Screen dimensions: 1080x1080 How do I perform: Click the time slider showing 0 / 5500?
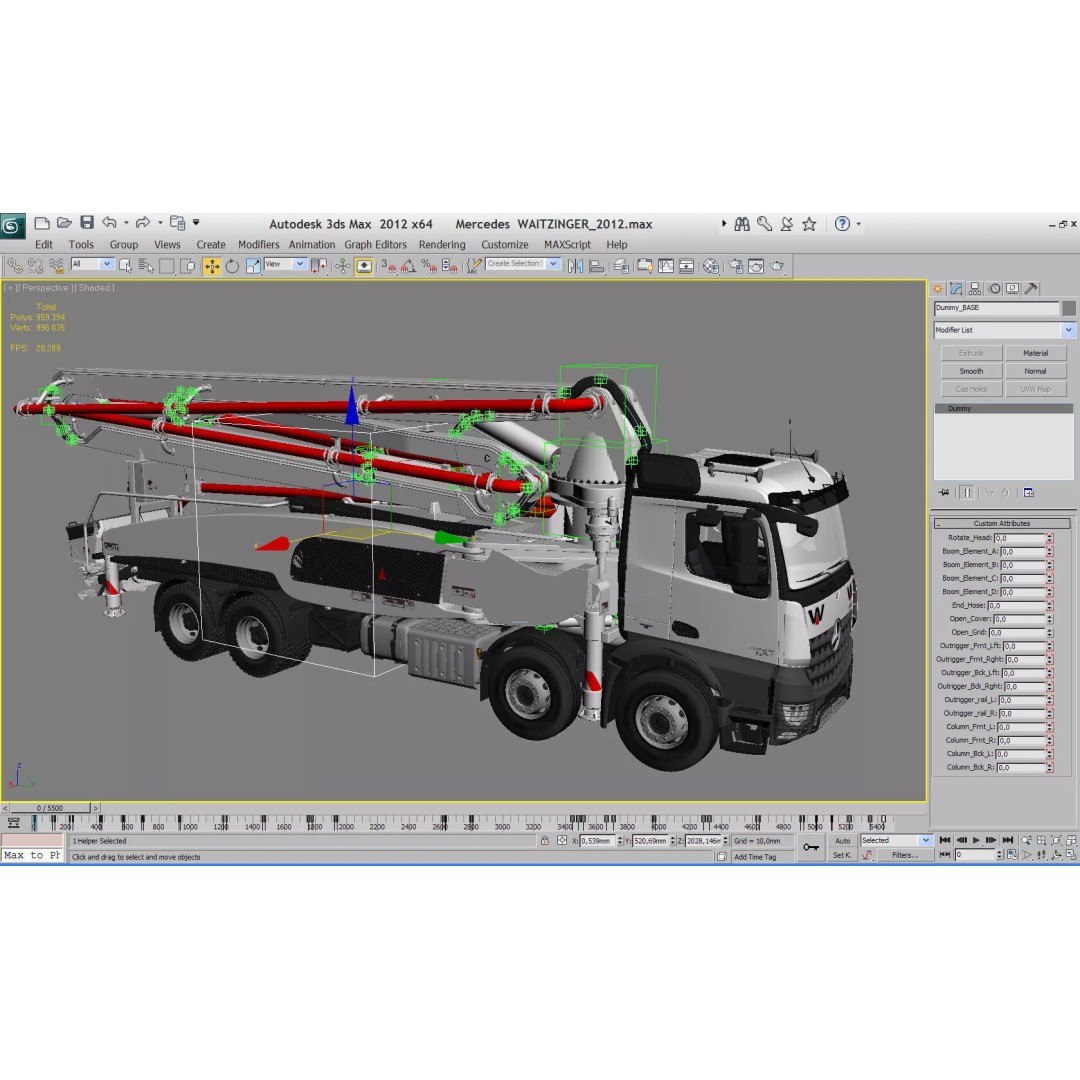pos(50,808)
